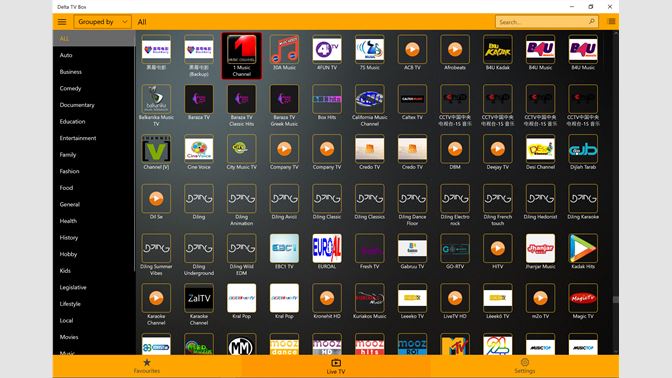Open the ZalTV Karaoke Channel tile
The width and height of the screenshot is (672, 378).
click(199, 304)
